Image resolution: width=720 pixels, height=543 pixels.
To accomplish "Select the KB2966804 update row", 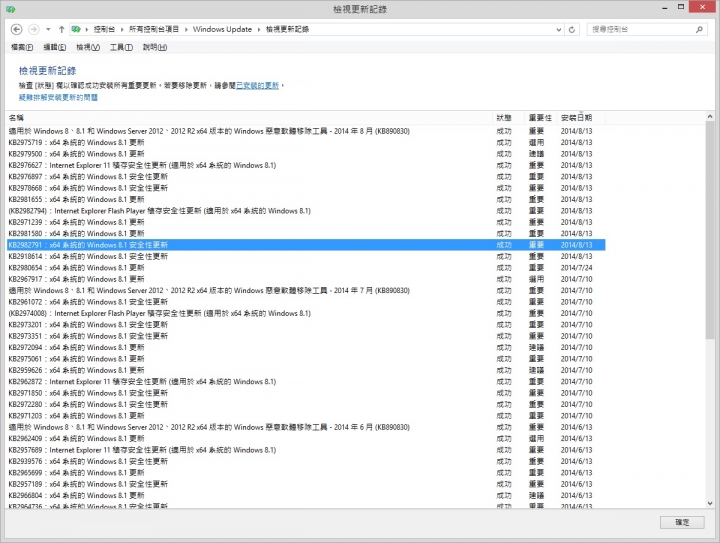I will 306,495.
